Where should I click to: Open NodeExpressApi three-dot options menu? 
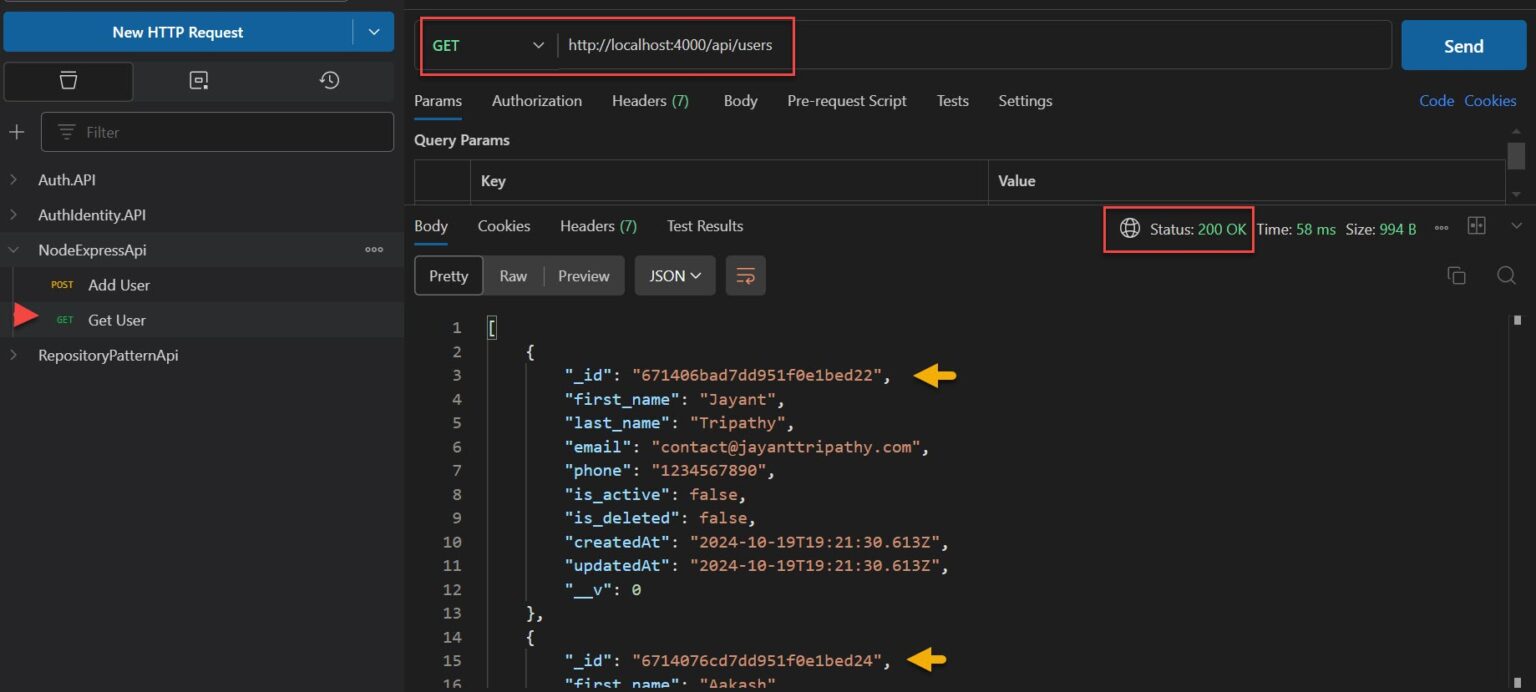pyautogui.click(x=374, y=250)
